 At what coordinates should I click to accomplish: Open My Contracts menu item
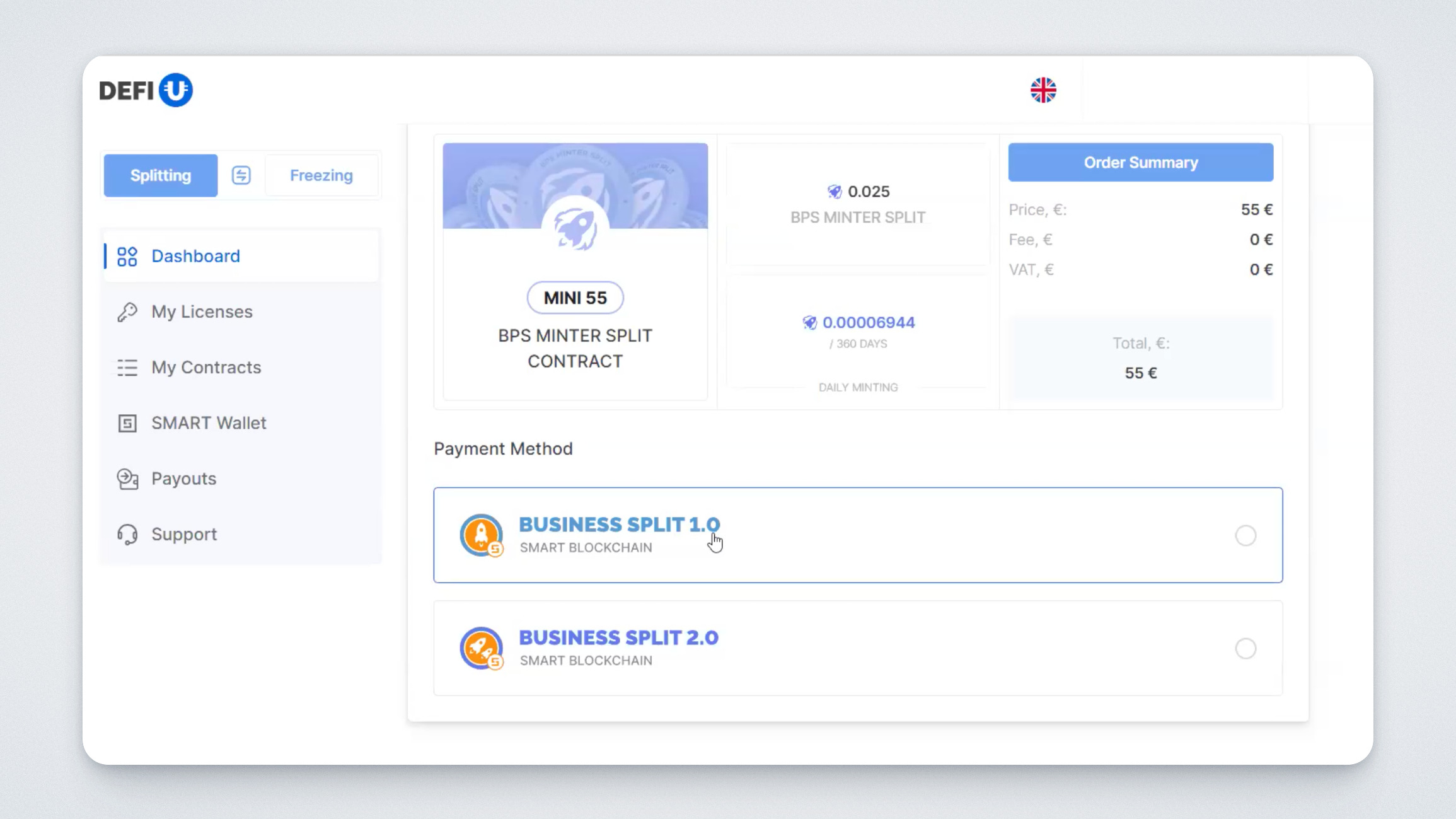pyautogui.click(x=206, y=368)
